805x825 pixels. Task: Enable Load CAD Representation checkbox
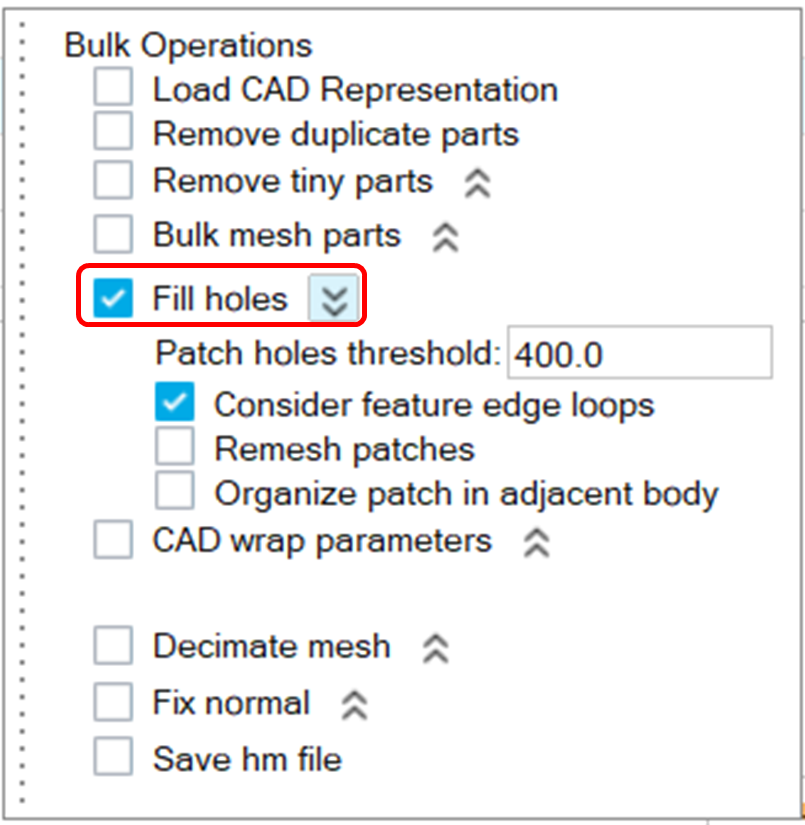pyautogui.click(x=113, y=88)
